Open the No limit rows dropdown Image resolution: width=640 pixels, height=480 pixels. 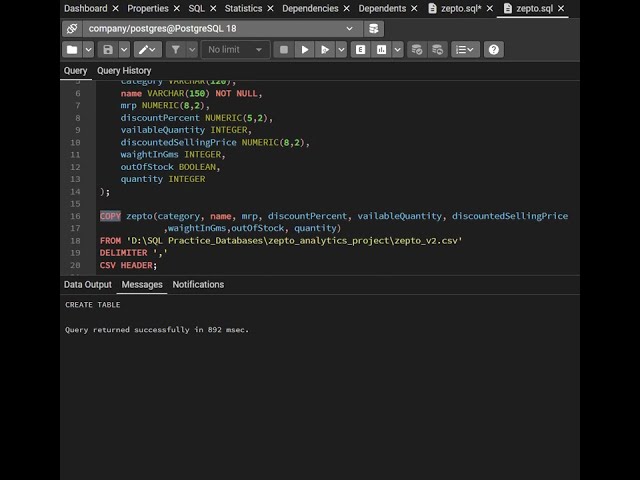tap(235, 50)
